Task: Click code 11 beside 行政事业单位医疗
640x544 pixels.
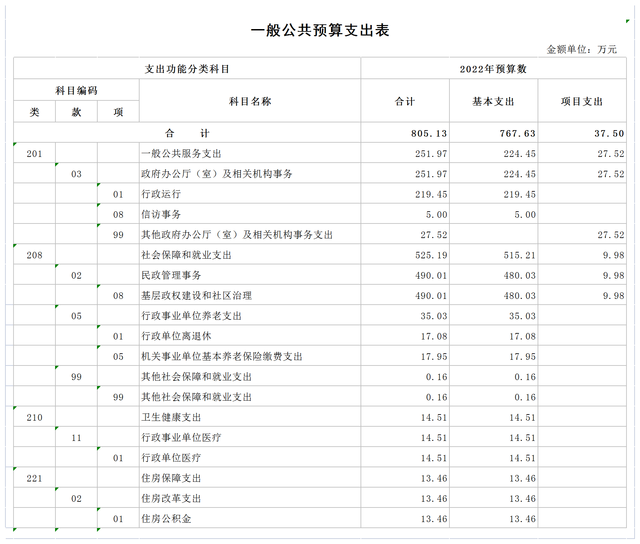Action: click(76, 438)
